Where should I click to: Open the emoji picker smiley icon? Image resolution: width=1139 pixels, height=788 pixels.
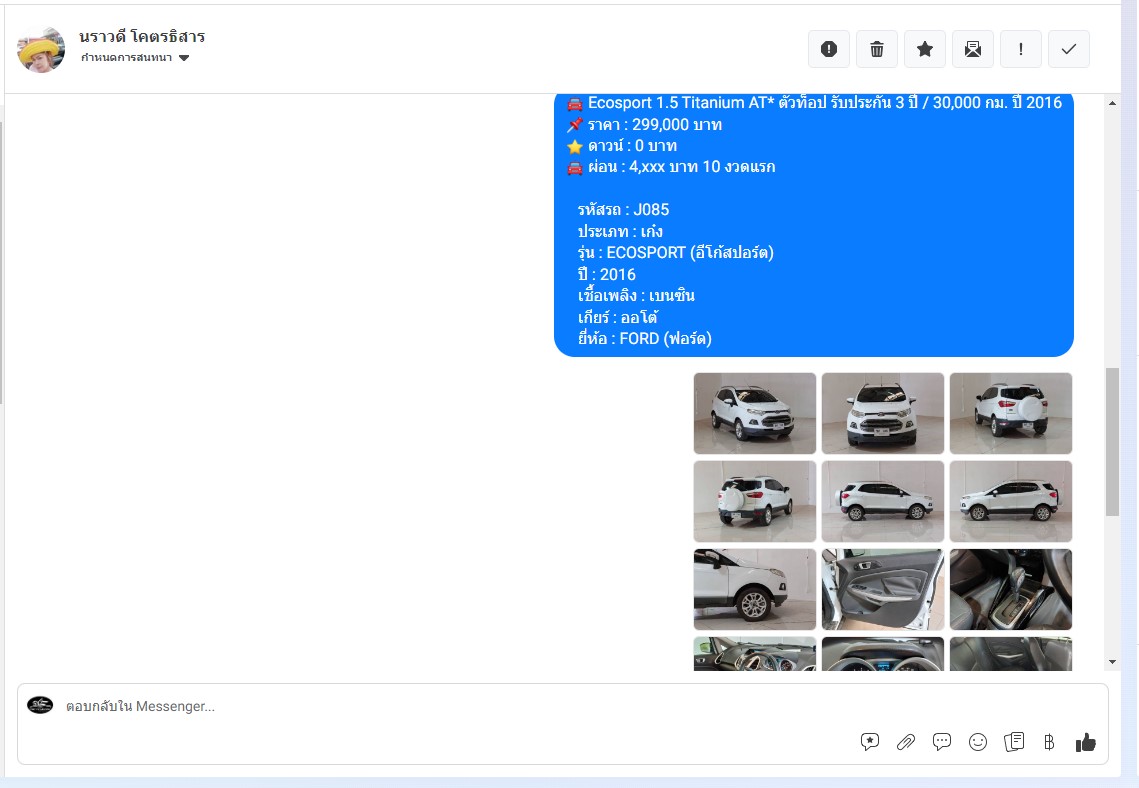point(978,742)
